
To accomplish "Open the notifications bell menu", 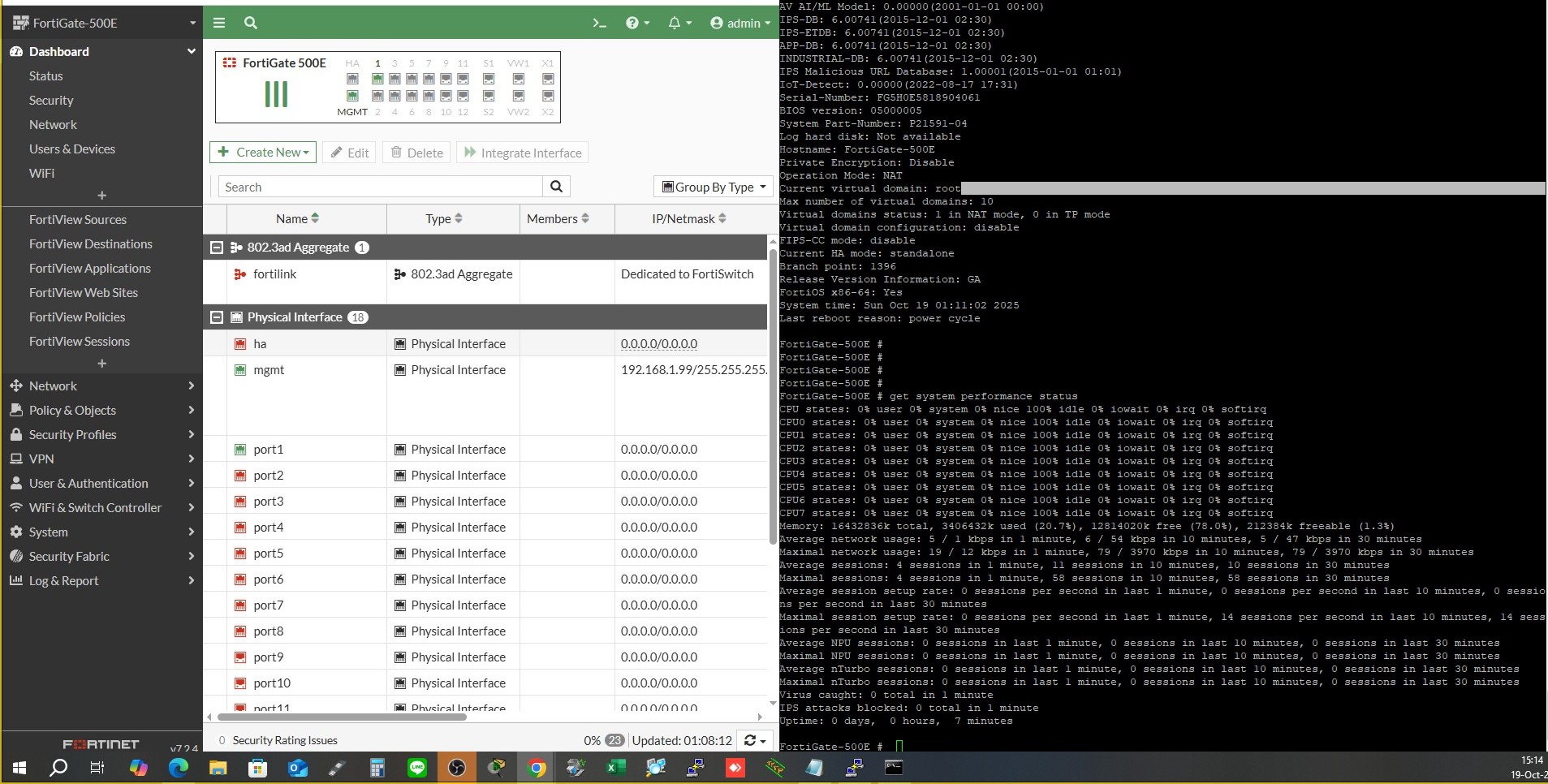I will point(679,23).
